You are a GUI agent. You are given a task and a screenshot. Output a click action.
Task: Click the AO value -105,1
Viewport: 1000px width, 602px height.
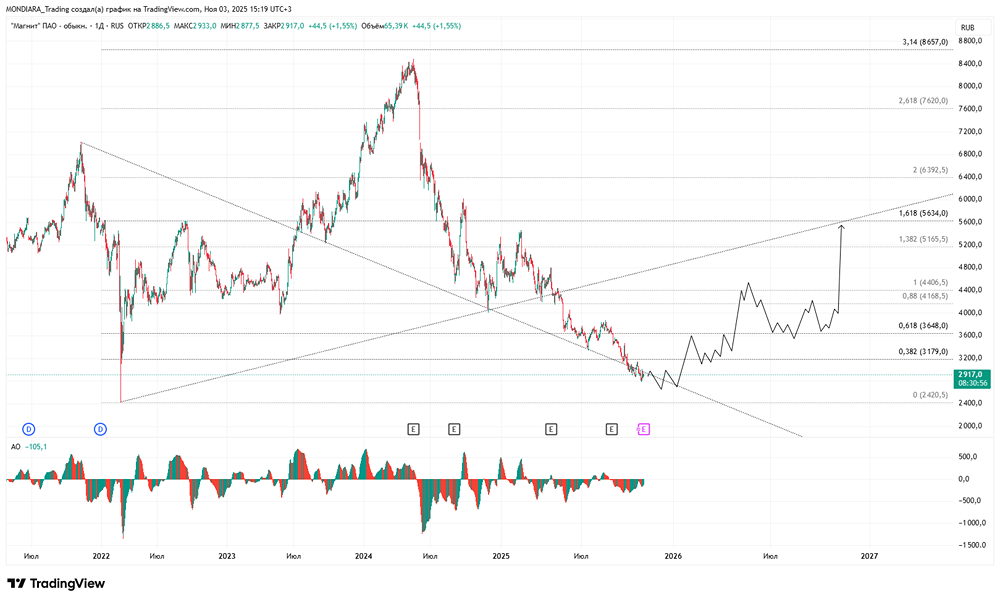coord(36,447)
